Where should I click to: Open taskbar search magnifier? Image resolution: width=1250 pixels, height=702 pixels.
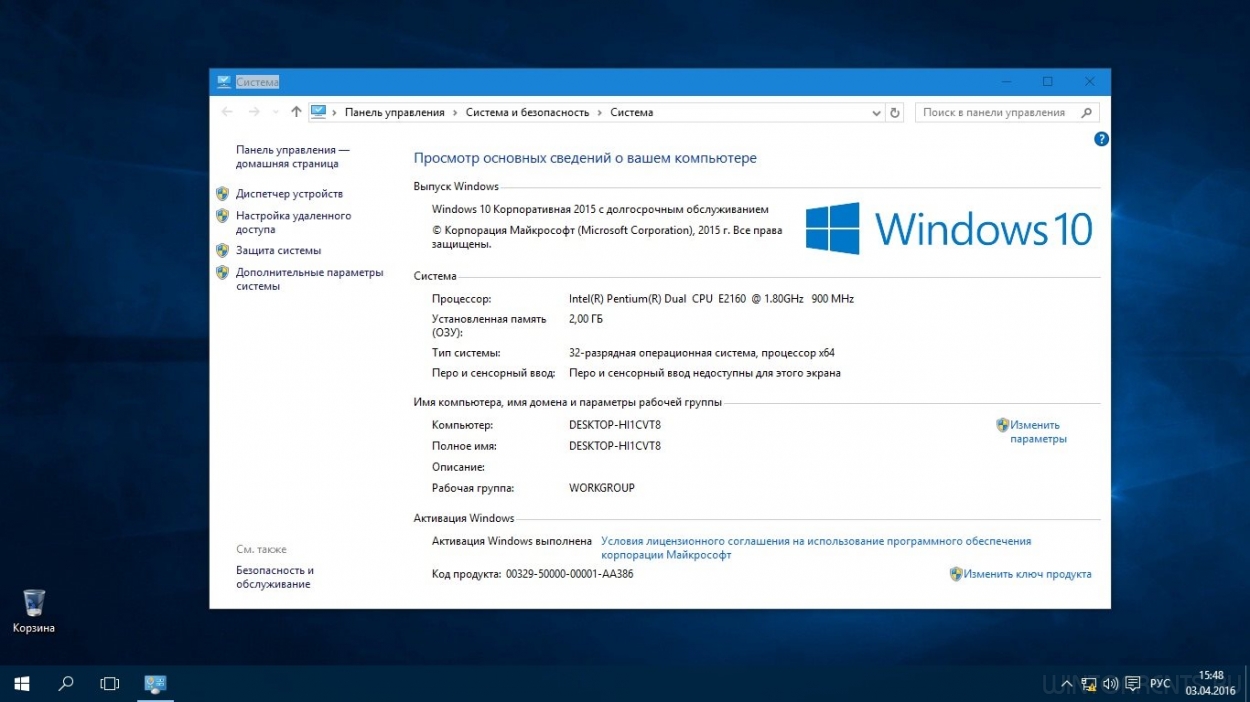click(66, 684)
